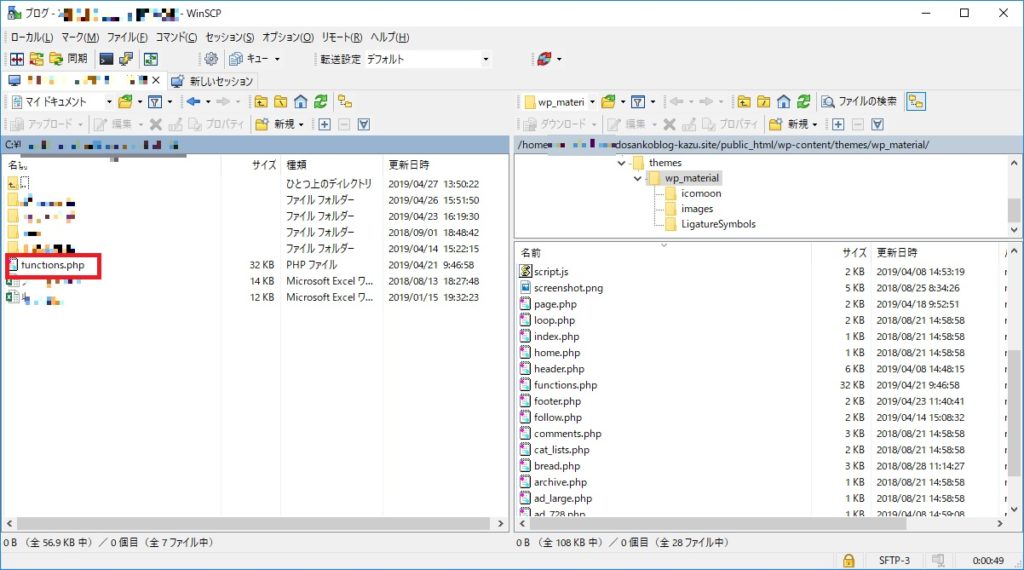The height and width of the screenshot is (570, 1024).
Task: Toggle the remote panel directory tree
Action: pyautogui.click(x=916, y=102)
